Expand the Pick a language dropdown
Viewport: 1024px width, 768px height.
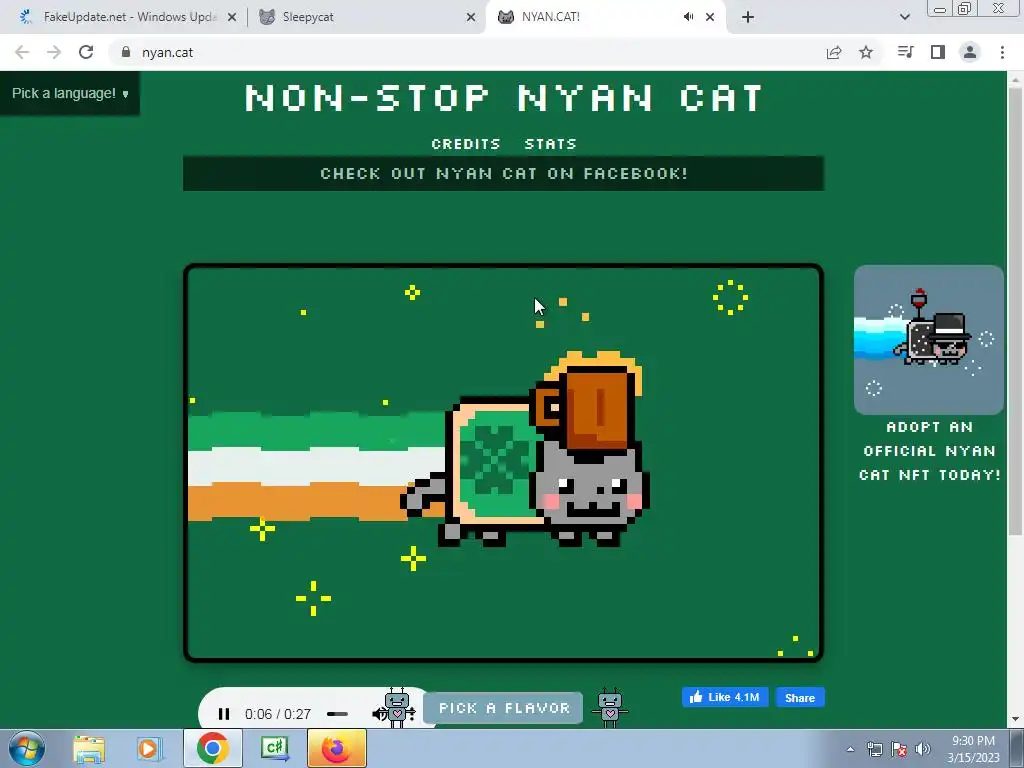[x=70, y=93]
